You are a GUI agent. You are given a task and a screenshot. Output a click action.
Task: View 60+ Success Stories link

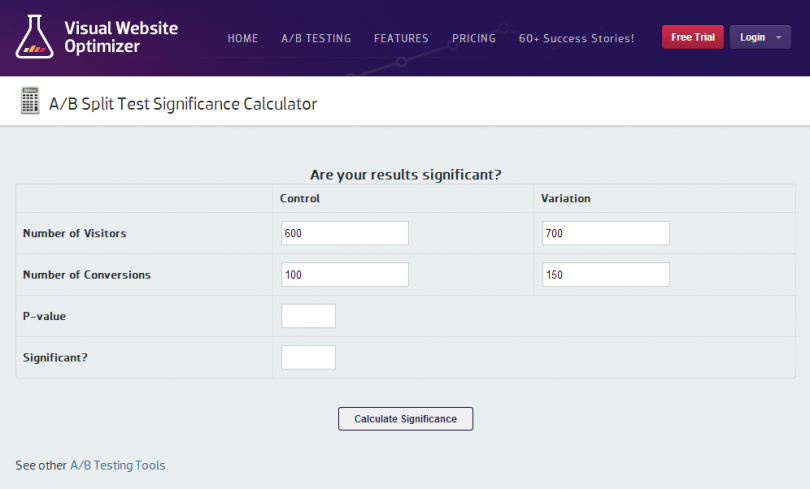pyautogui.click(x=577, y=38)
